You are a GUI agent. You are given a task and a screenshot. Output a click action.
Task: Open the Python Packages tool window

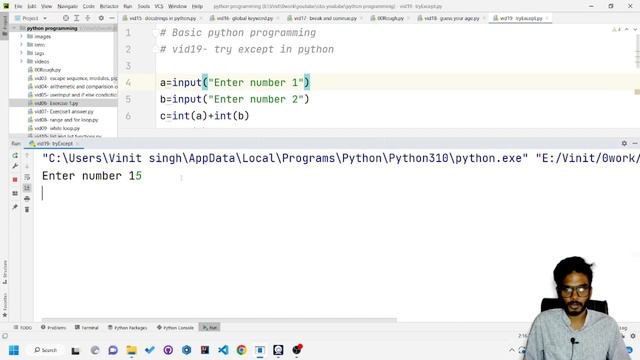click(x=127, y=327)
